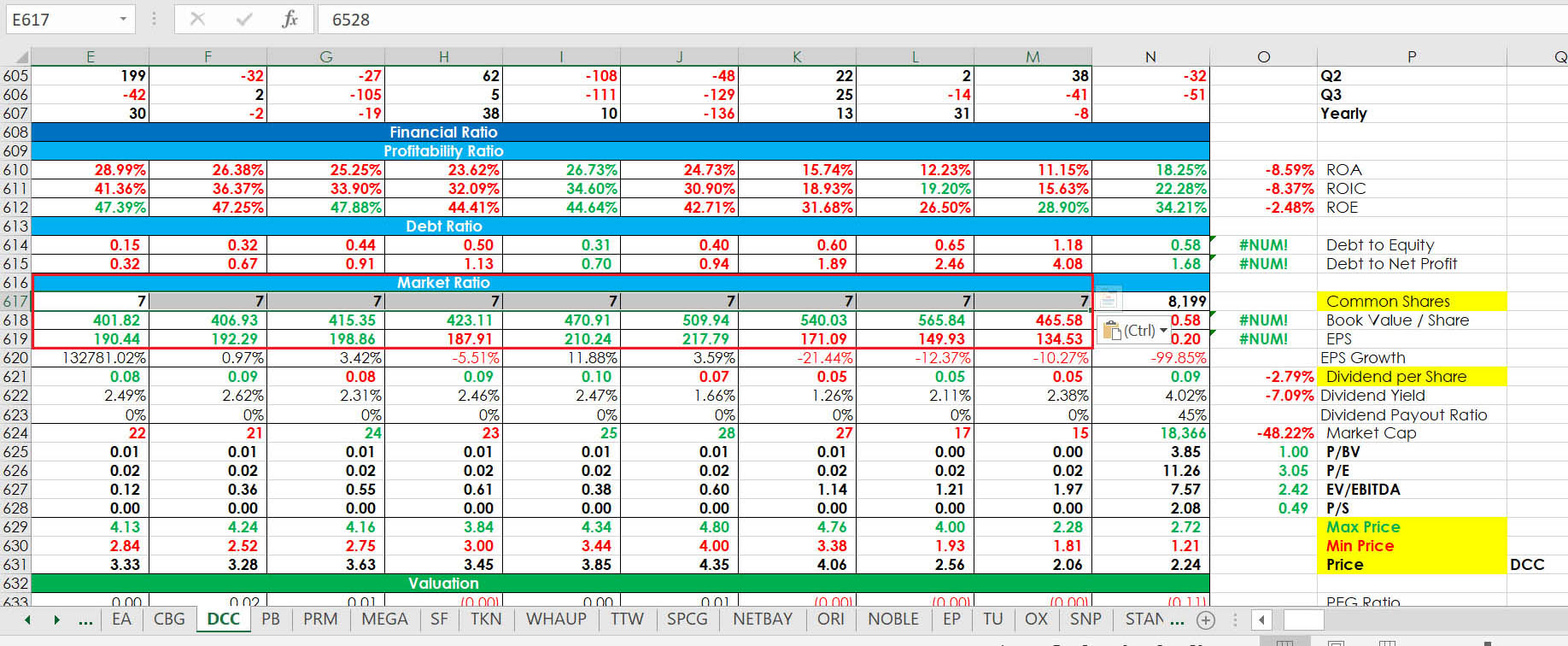Open the NETBAY sheet tab

(763, 620)
